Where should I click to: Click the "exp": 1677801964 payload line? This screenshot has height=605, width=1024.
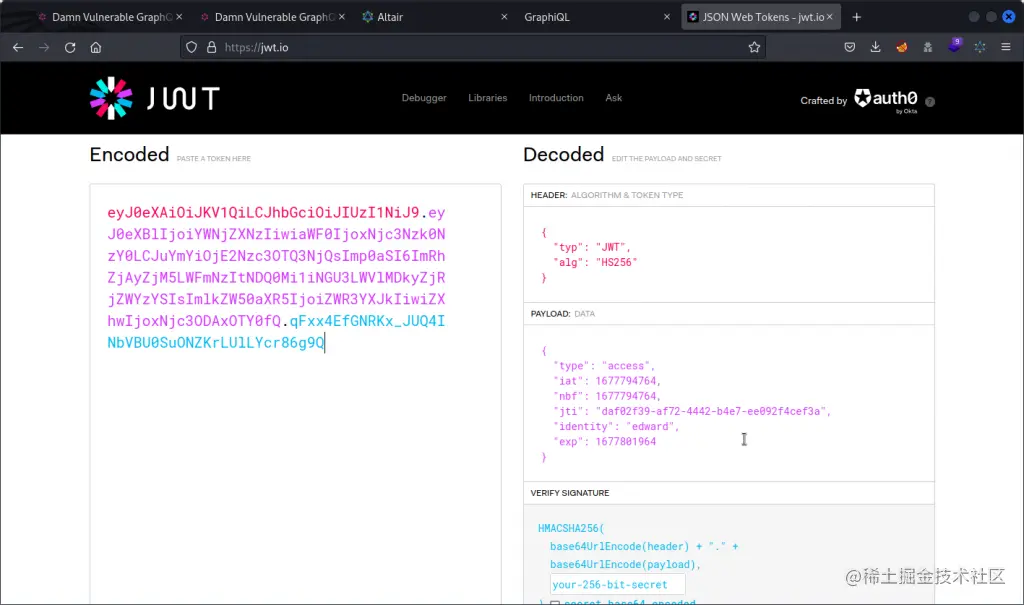(605, 442)
